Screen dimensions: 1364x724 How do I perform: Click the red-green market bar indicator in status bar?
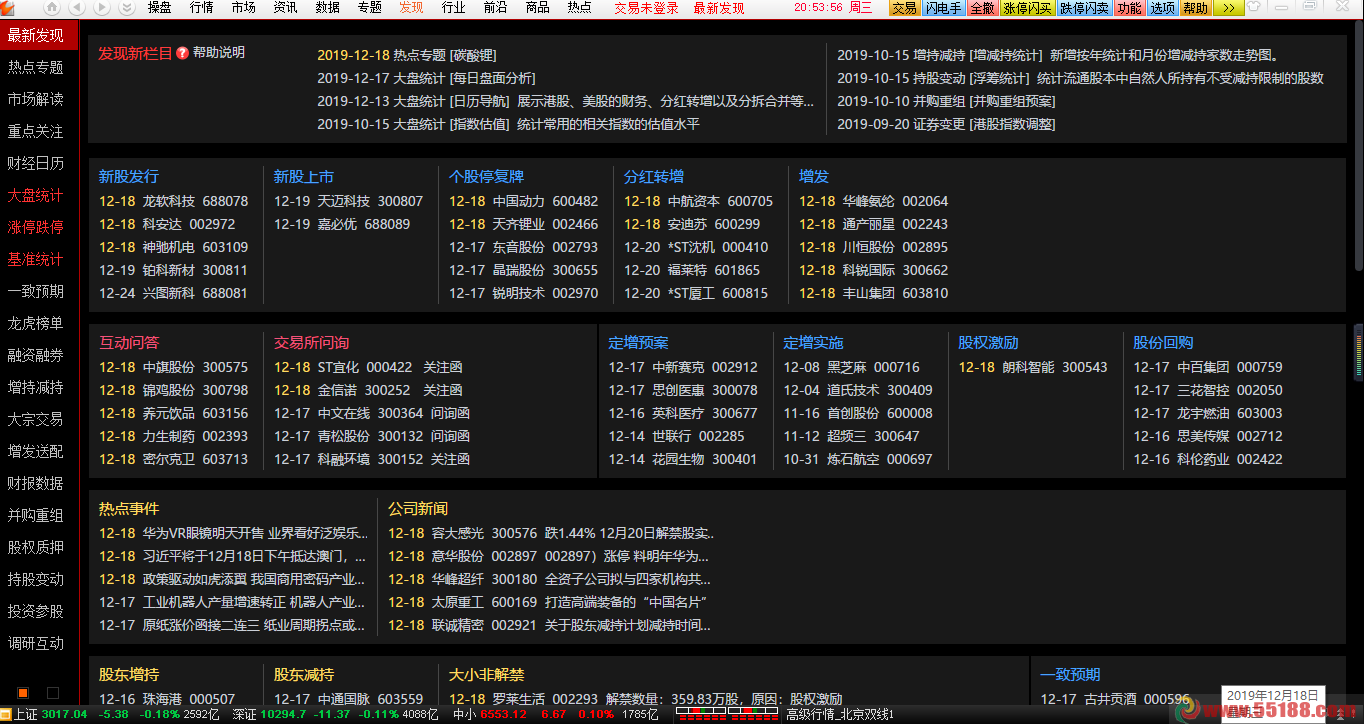(x=728, y=714)
